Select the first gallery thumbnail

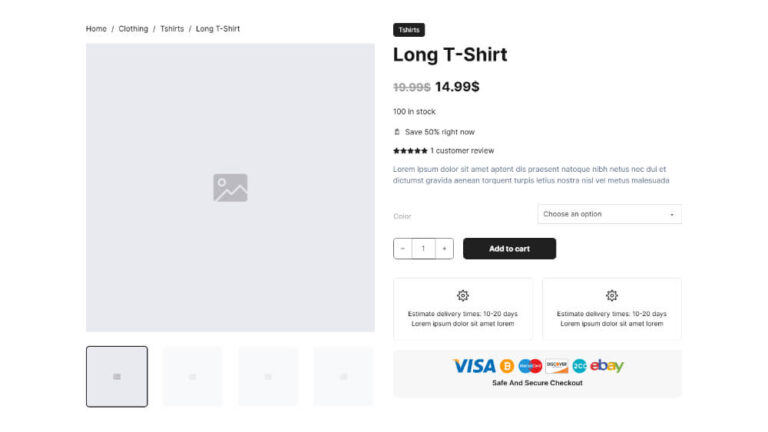117,376
